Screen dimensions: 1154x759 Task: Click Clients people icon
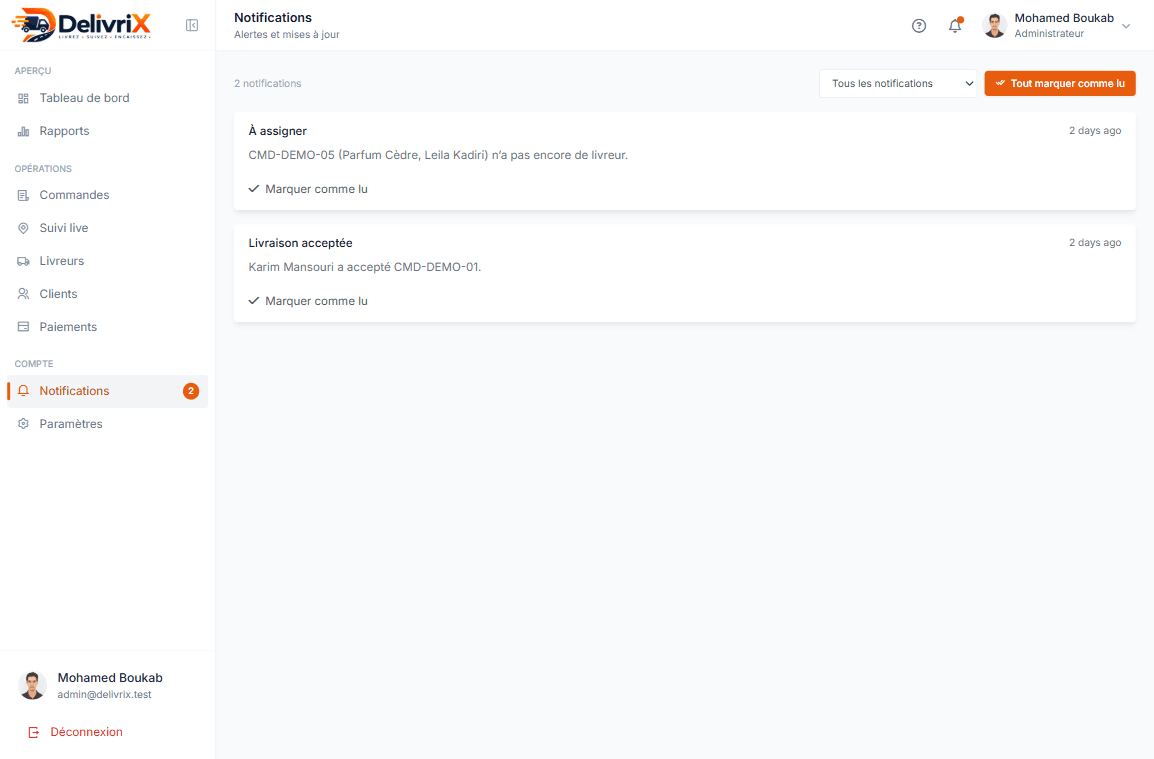(24, 294)
